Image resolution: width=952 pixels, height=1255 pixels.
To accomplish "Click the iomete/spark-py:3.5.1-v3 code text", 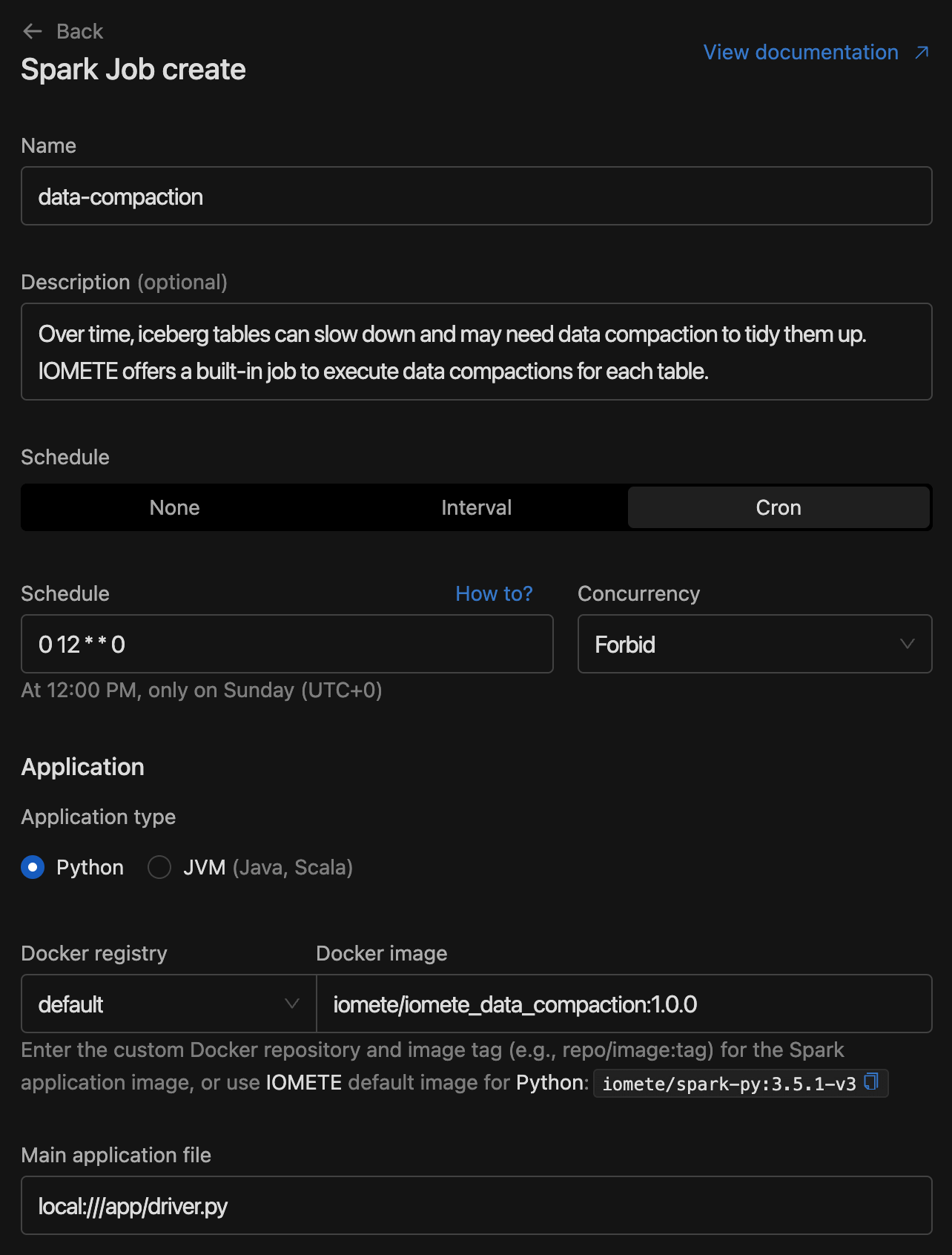I will pos(729,1084).
